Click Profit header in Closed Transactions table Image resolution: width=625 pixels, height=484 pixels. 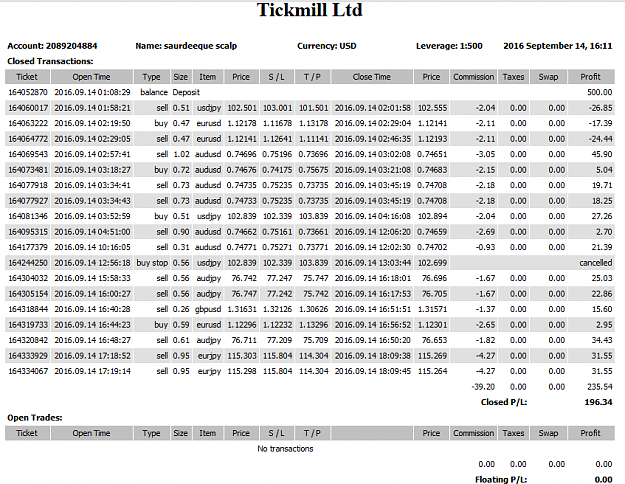[x=590, y=77]
